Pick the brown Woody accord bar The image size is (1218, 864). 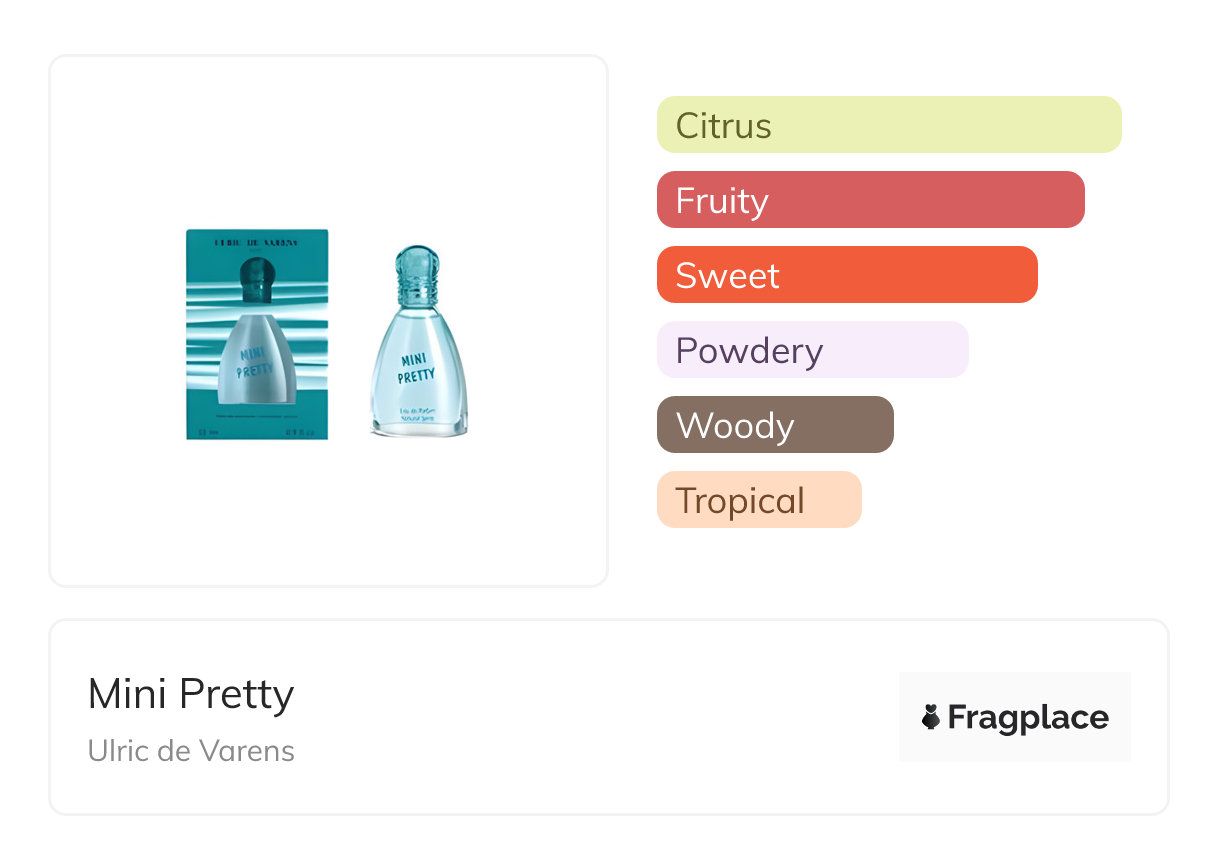tap(775, 425)
